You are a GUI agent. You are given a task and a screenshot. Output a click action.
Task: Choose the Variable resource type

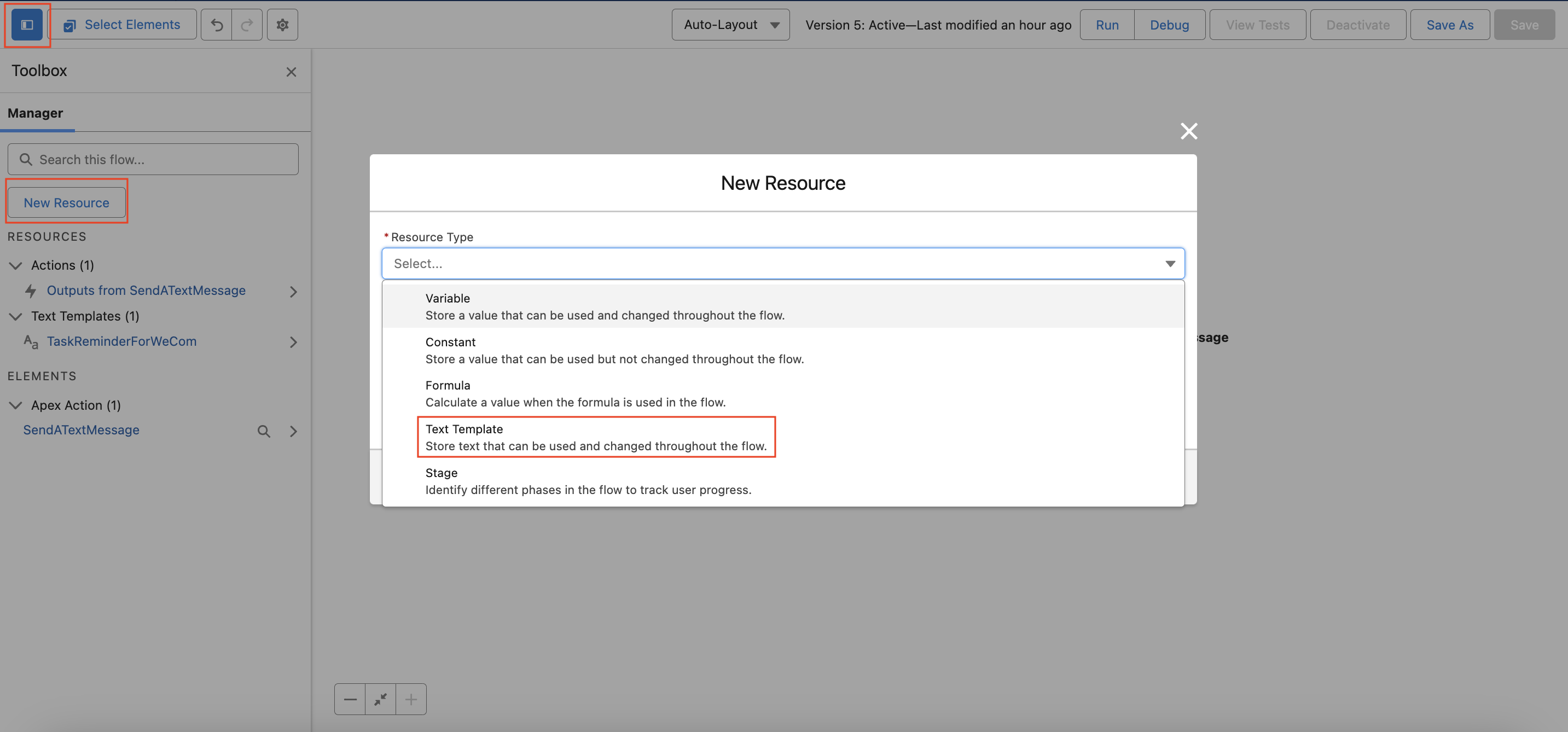pyautogui.click(x=783, y=307)
